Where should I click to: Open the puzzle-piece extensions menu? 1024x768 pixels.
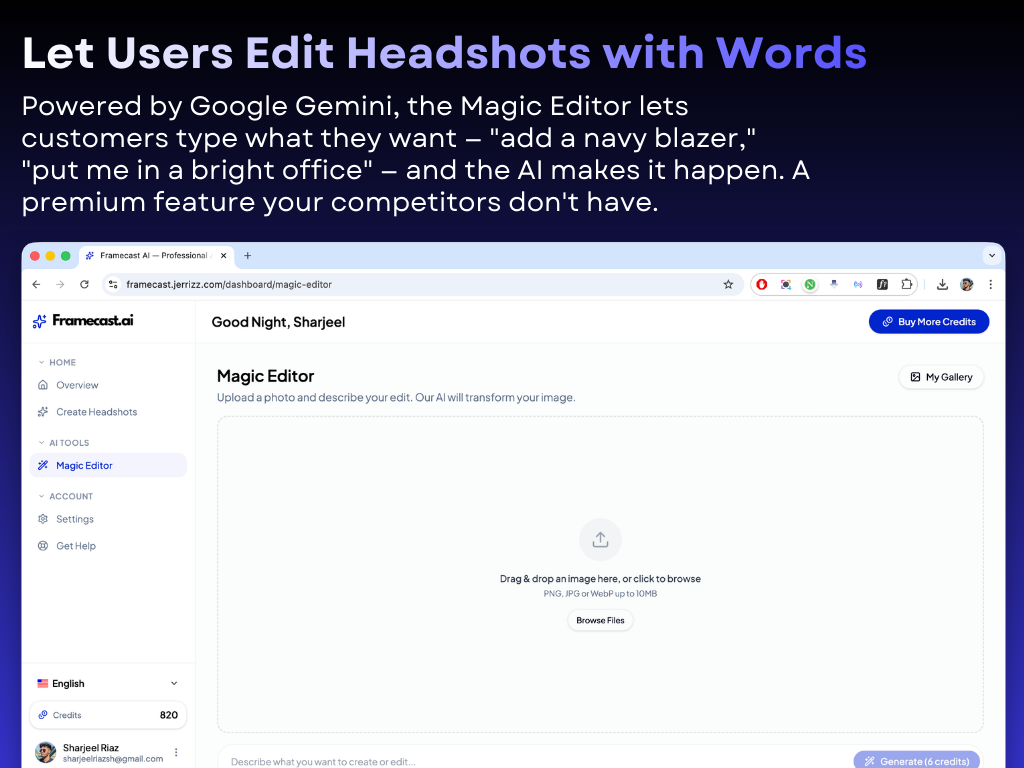906,284
